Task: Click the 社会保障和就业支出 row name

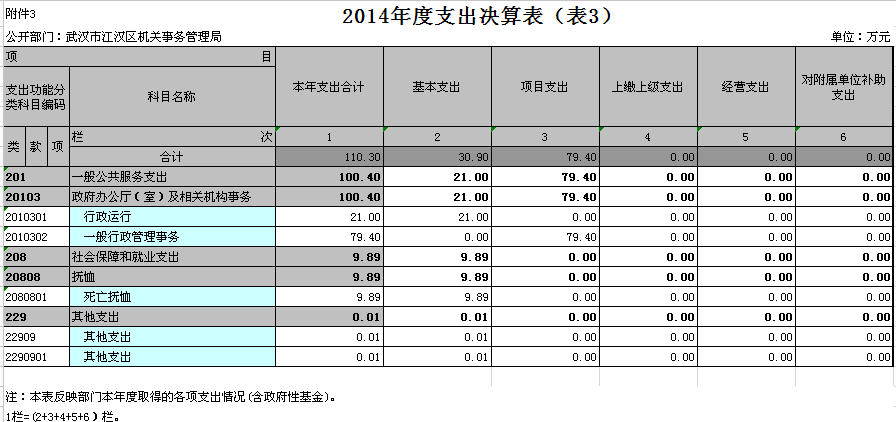Action: click(121, 257)
